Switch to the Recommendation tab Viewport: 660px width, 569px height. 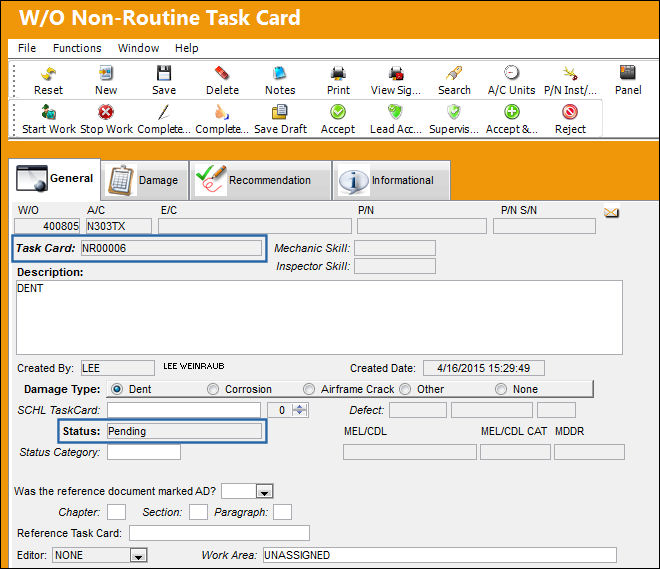261,180
